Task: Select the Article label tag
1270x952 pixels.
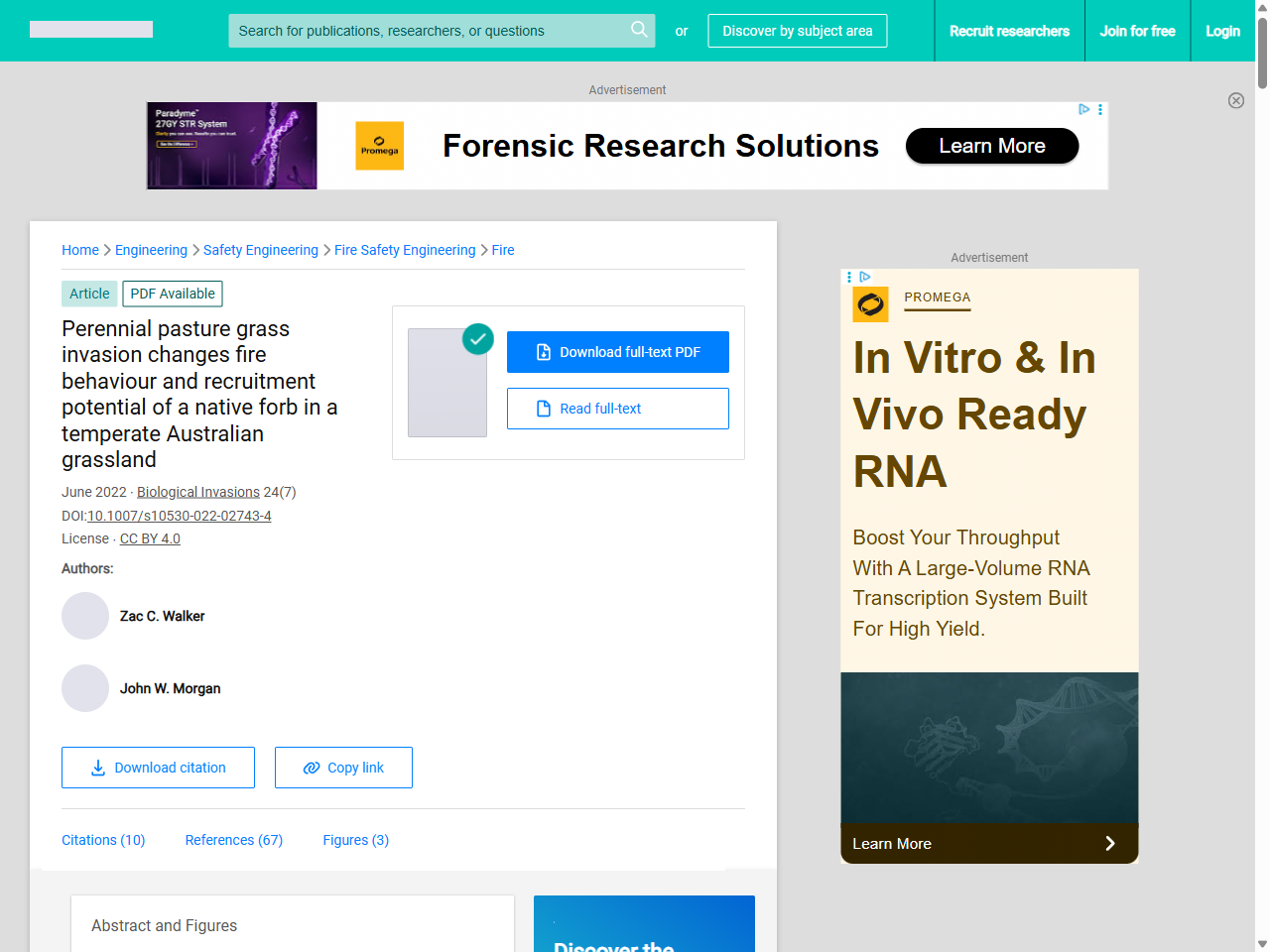Action: tap(88, 294)
